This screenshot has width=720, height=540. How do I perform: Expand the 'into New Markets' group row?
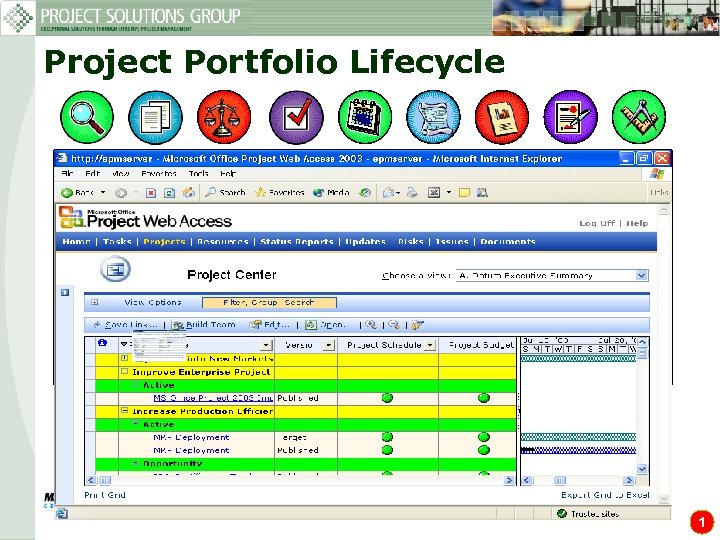point(124,358)
